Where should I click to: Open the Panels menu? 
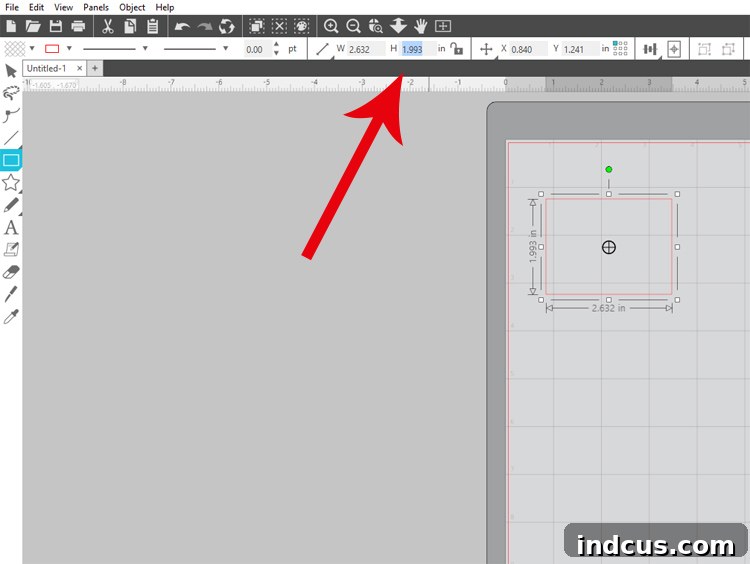[96, 7]
